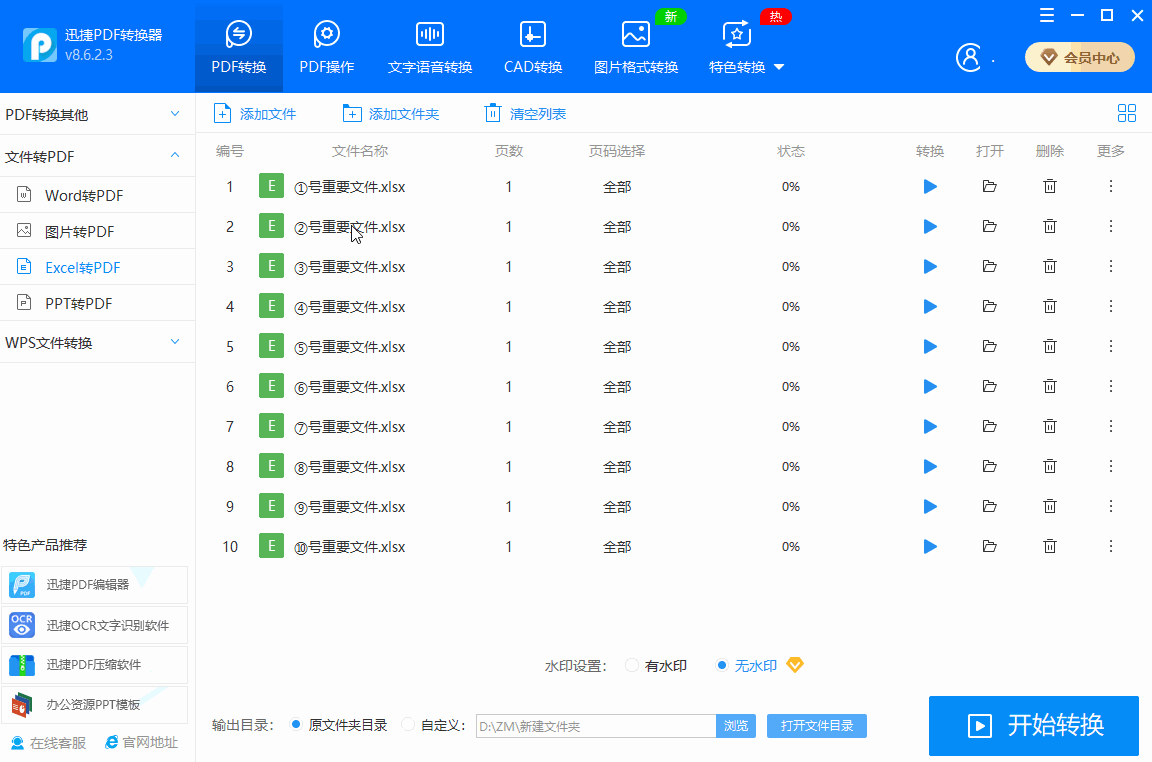Click 在线客服 for support
This screenshot has height=762, width=1152.
coord(48,743)
